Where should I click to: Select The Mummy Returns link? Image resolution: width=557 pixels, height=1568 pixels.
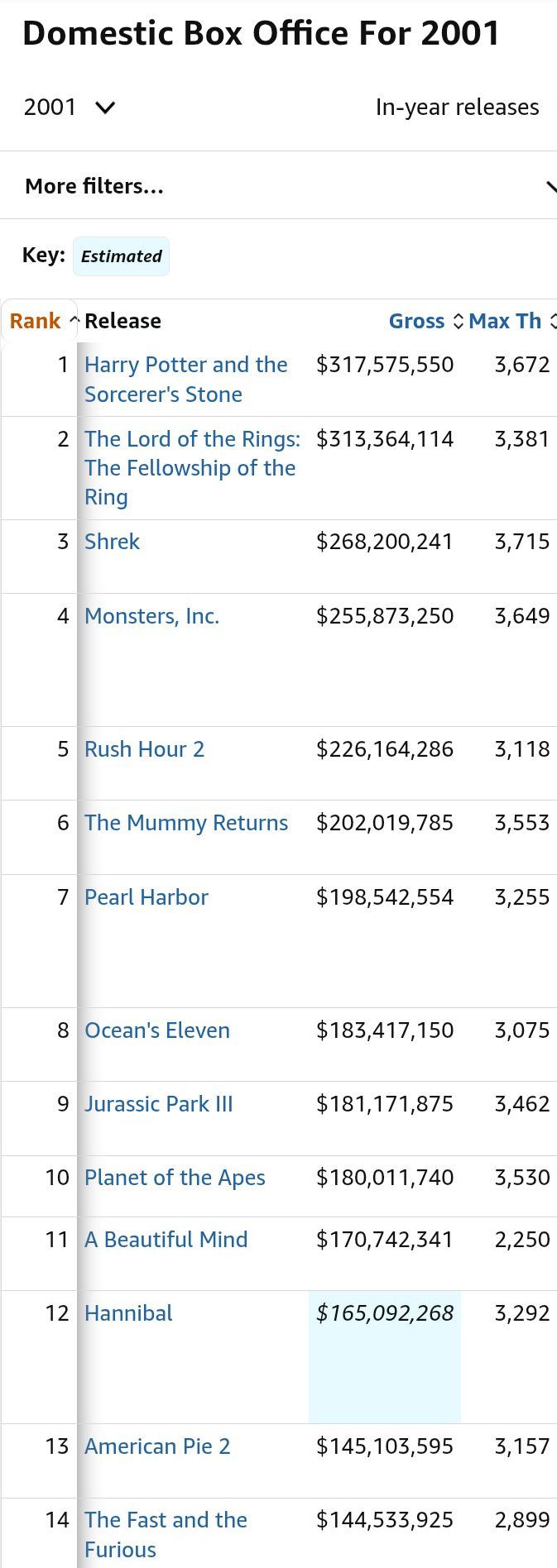pyautogui.click(x=186, y=823)
